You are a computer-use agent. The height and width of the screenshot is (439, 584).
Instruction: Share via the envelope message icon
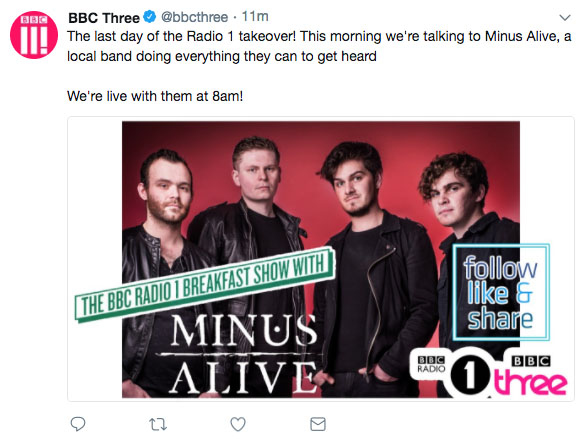(318, 424)
